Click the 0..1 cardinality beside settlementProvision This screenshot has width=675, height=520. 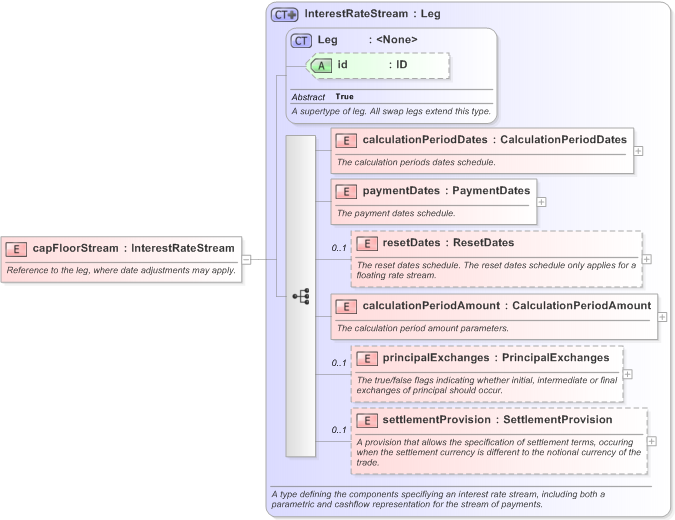click(x=339, y=430)
